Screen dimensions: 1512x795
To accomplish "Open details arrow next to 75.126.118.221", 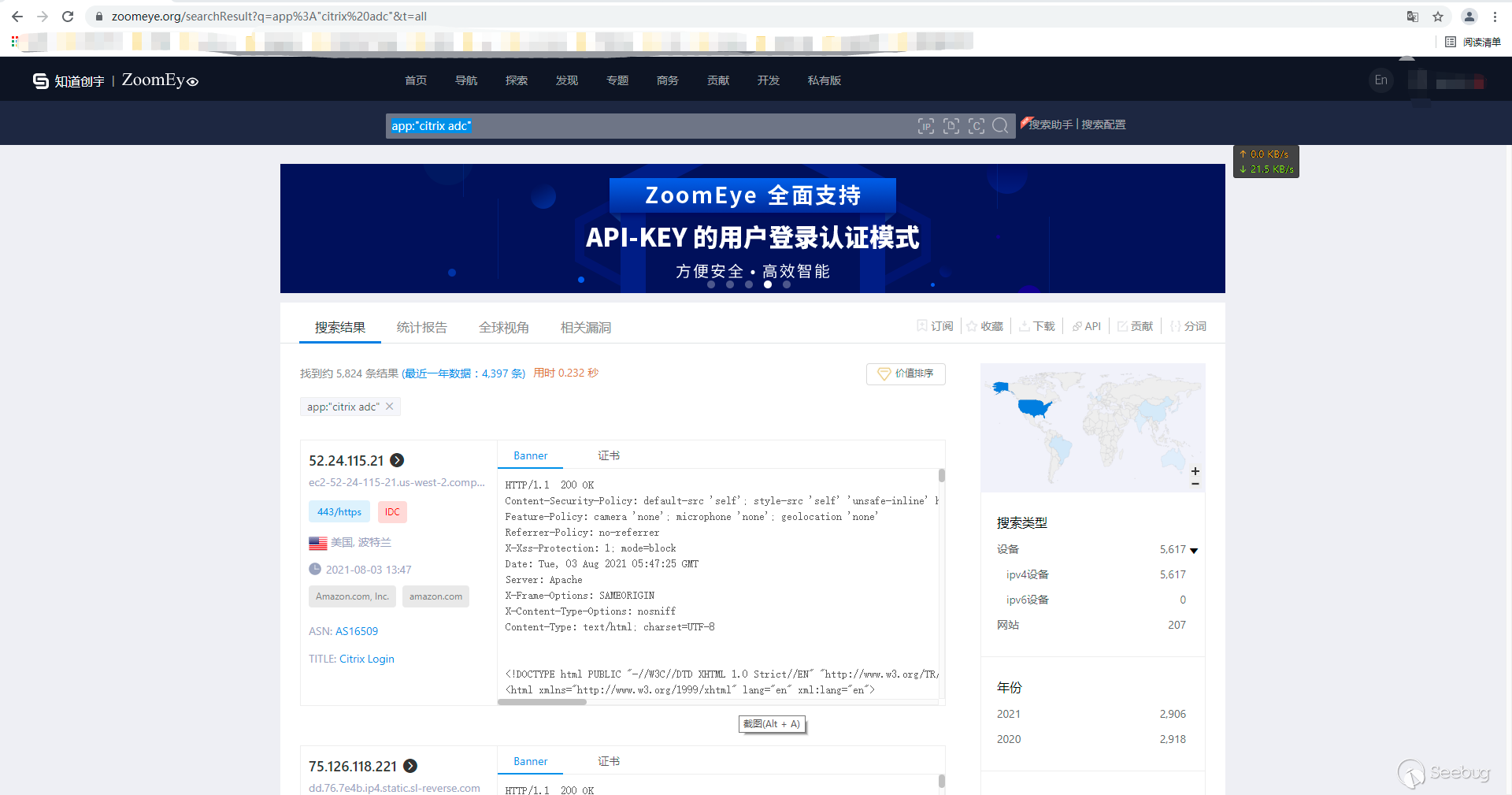I will tap(410, 766).
